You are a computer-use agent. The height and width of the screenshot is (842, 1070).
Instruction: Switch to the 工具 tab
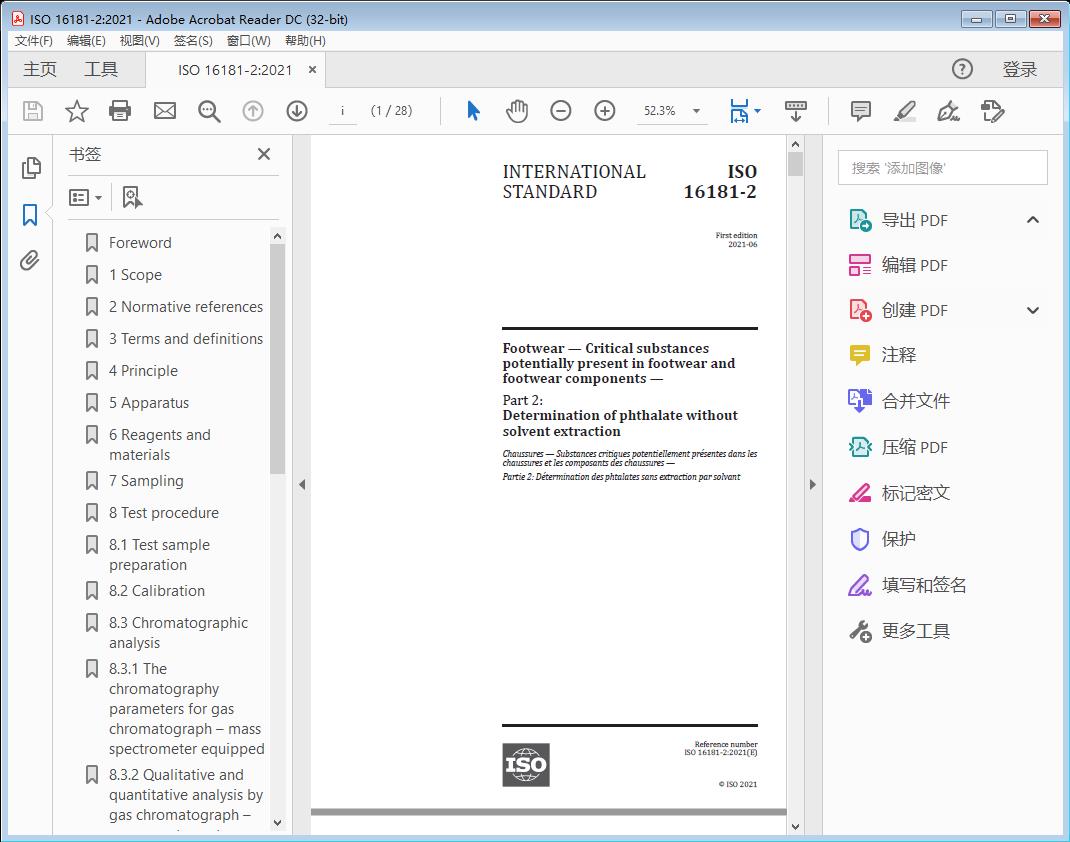tap(101, 69)
